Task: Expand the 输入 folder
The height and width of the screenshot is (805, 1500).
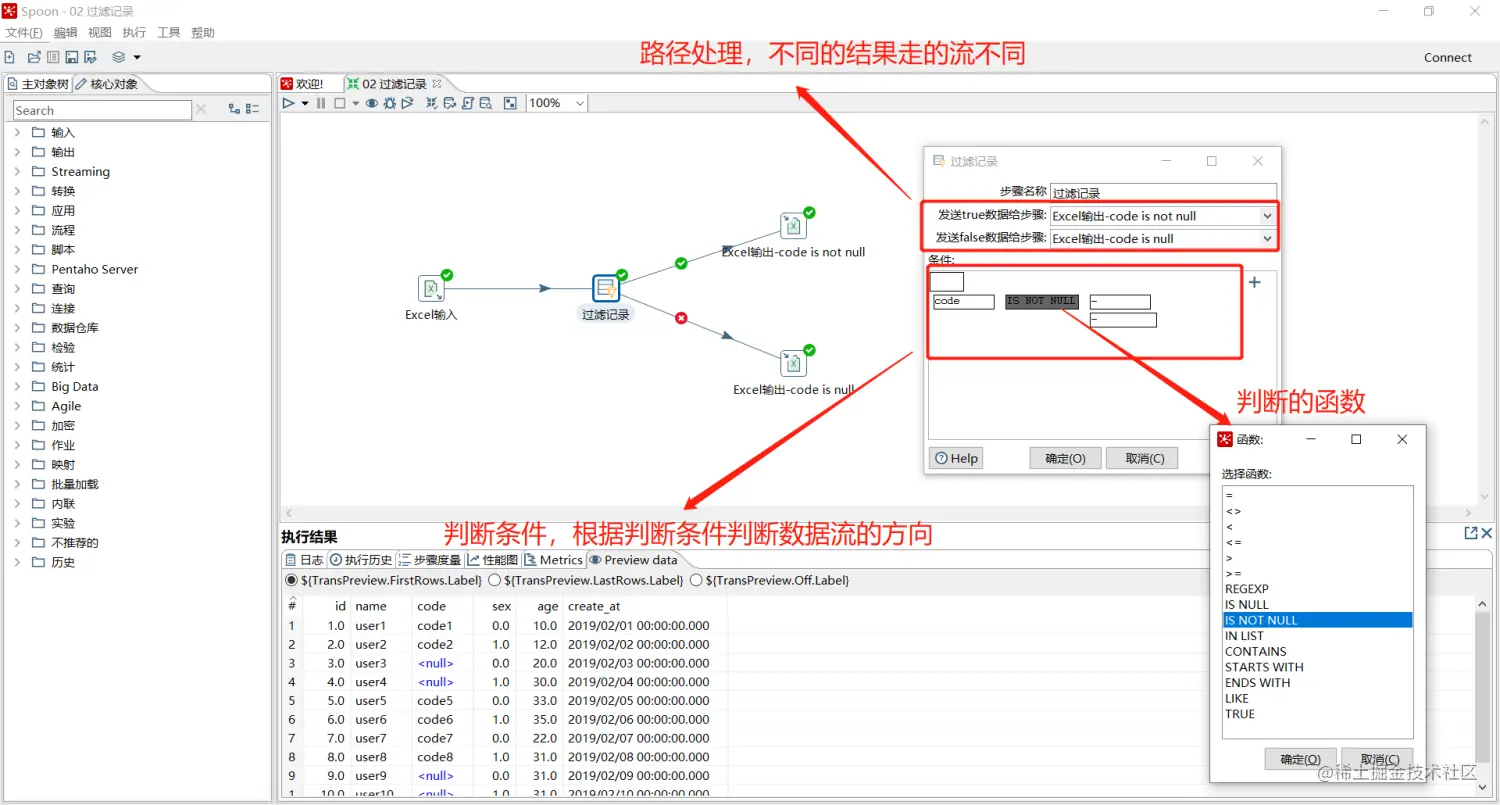Action: click(17, 132)
